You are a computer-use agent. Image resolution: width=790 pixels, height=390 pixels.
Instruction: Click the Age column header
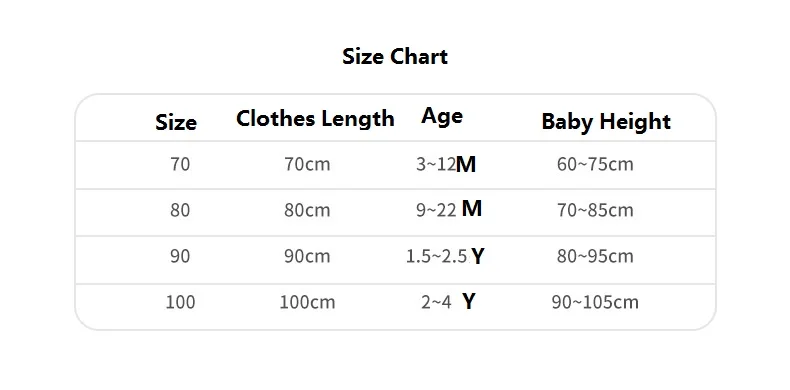click(442, 116)
